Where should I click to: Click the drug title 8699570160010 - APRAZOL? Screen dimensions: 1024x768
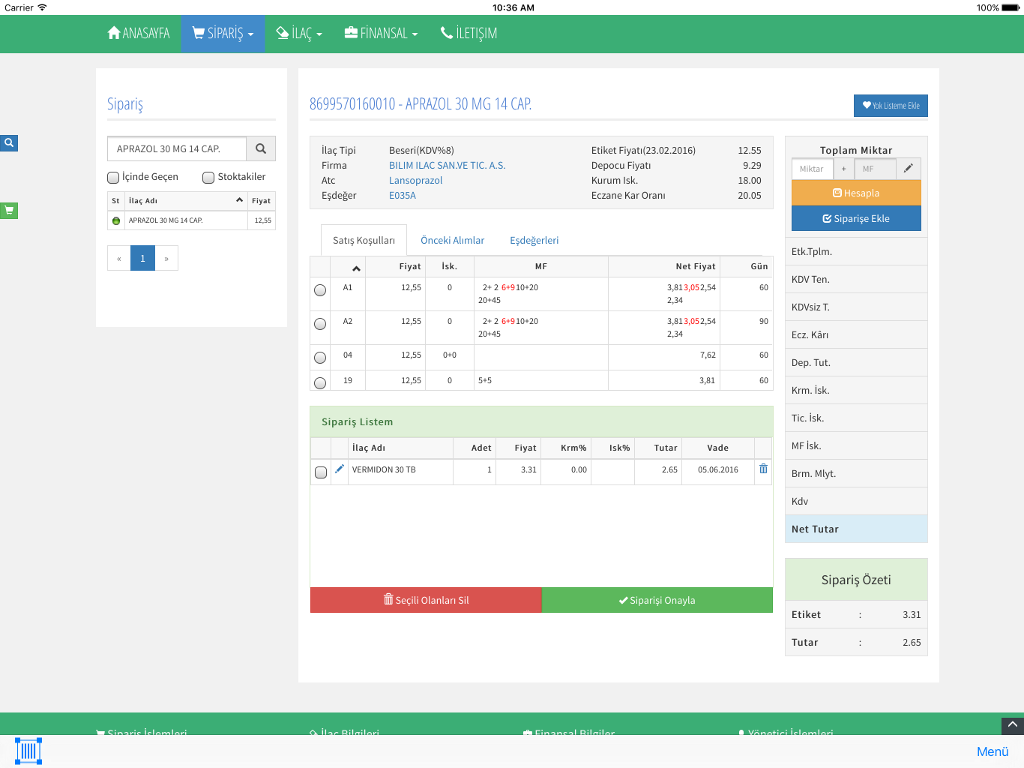[421, 104]
